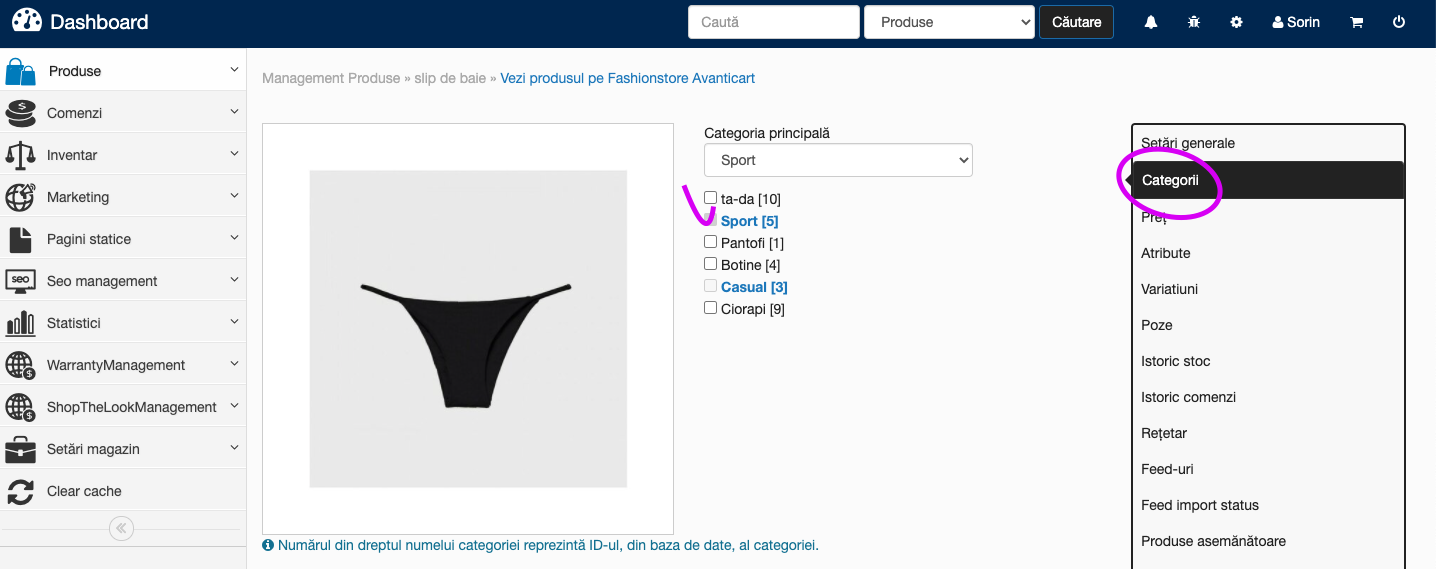Enable the ta-da [10] category checkbox
Image resolution: width=1436 pixels, height=569 pixels.
(x=711, y=198)
